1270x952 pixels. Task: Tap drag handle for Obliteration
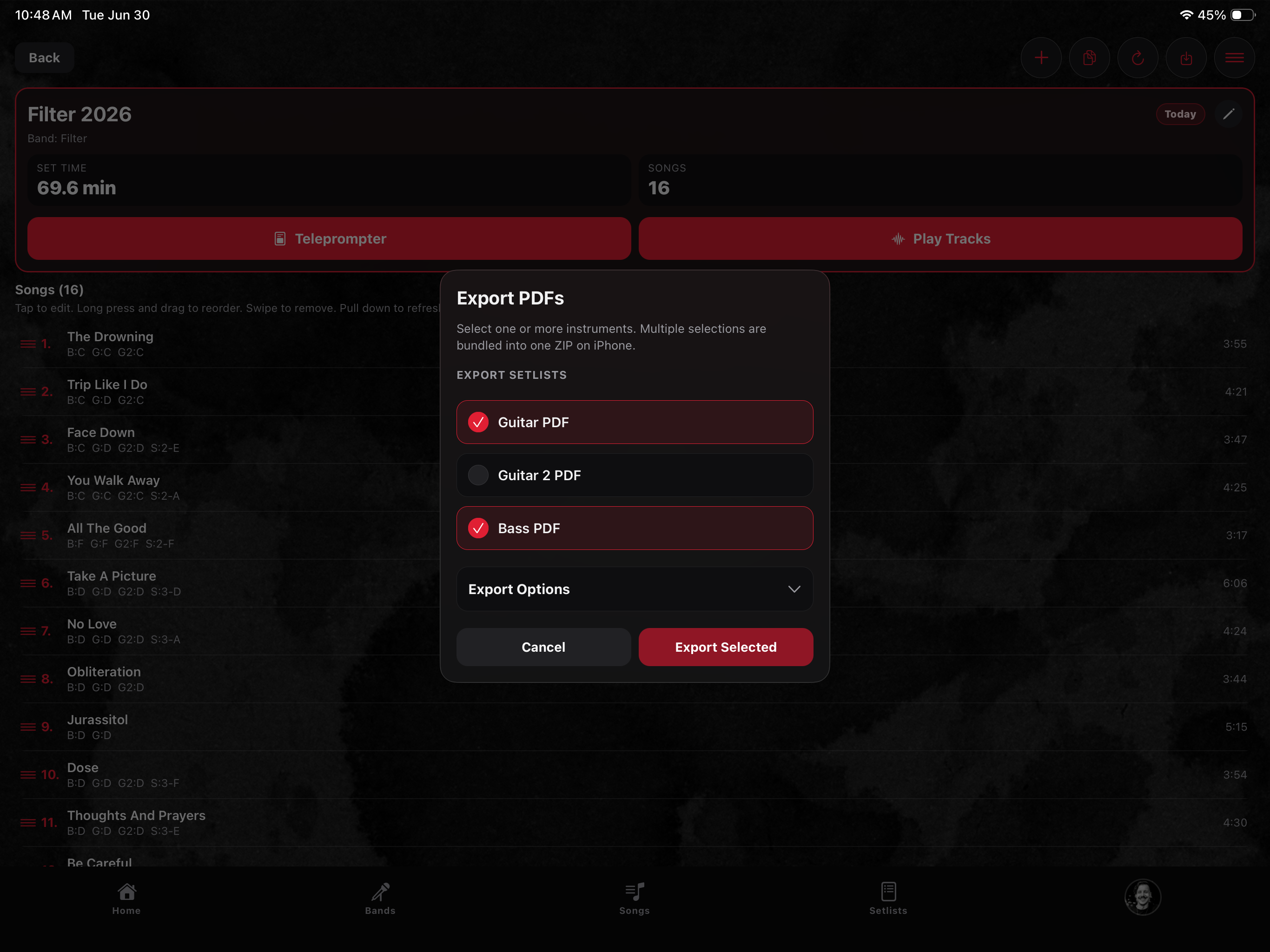(x=27, y=679)
